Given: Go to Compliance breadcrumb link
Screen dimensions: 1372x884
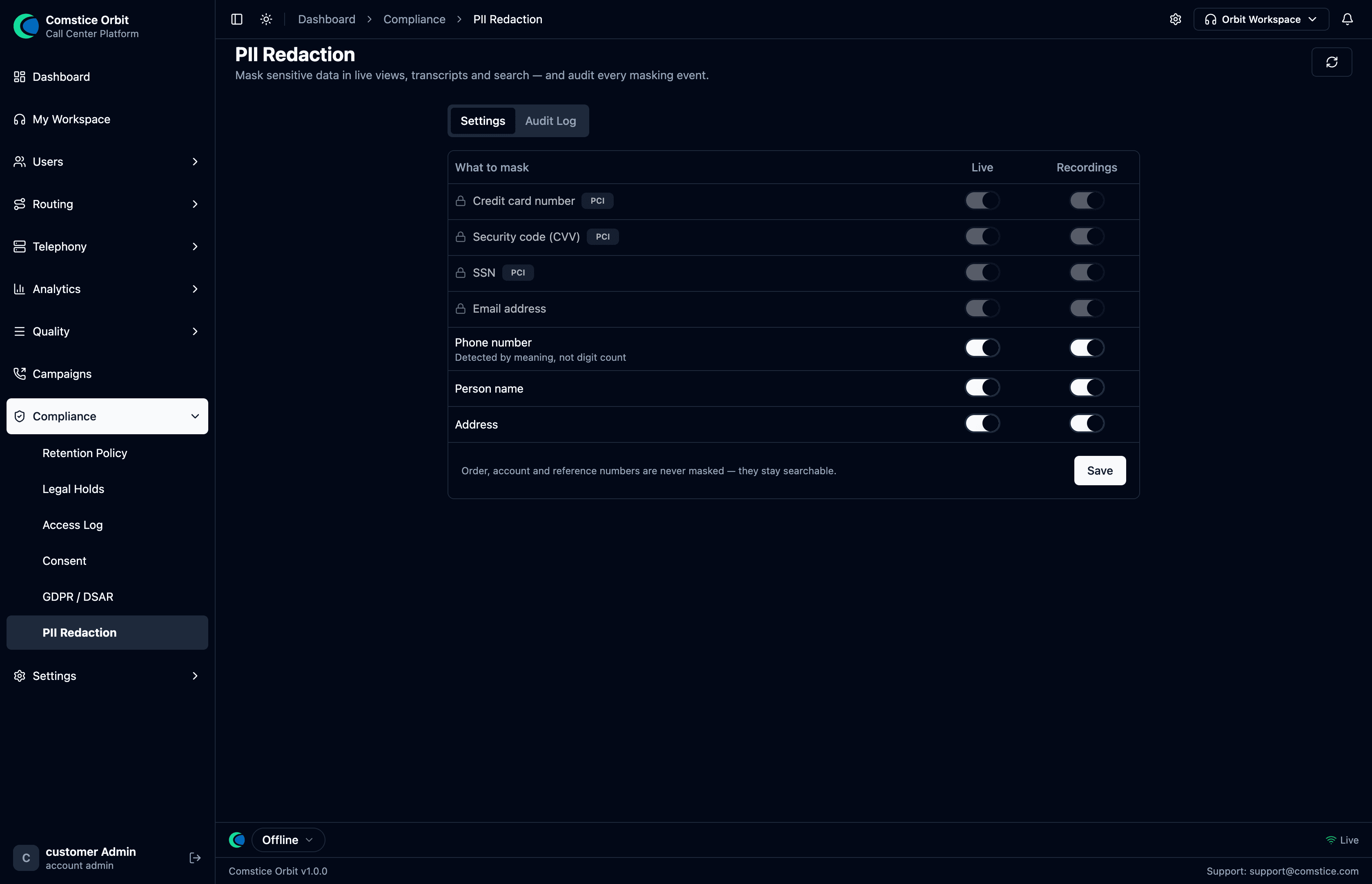Looking at the screenshot, I should (x=414, y=20).
